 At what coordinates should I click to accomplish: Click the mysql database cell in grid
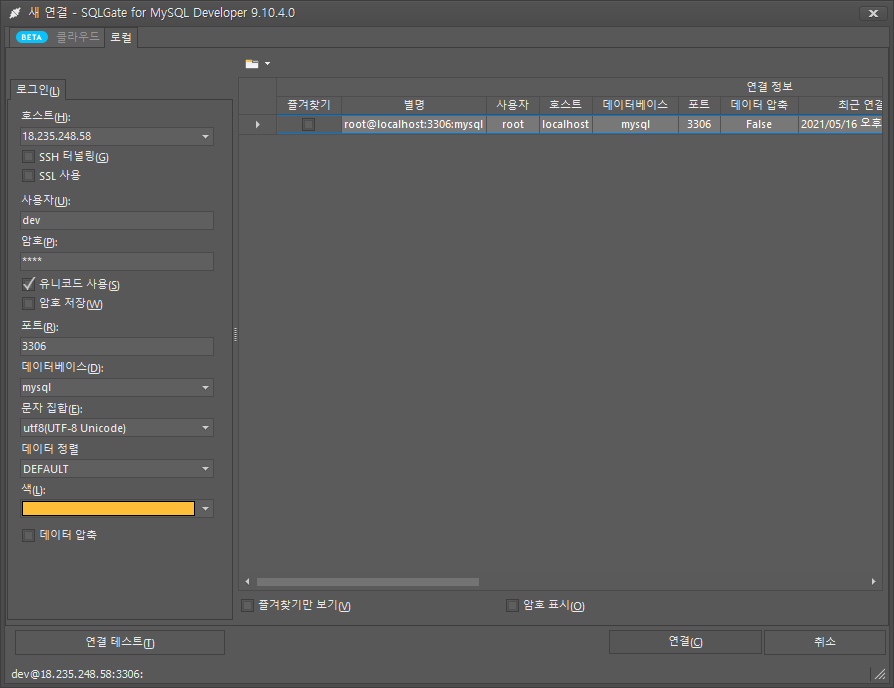635,124
